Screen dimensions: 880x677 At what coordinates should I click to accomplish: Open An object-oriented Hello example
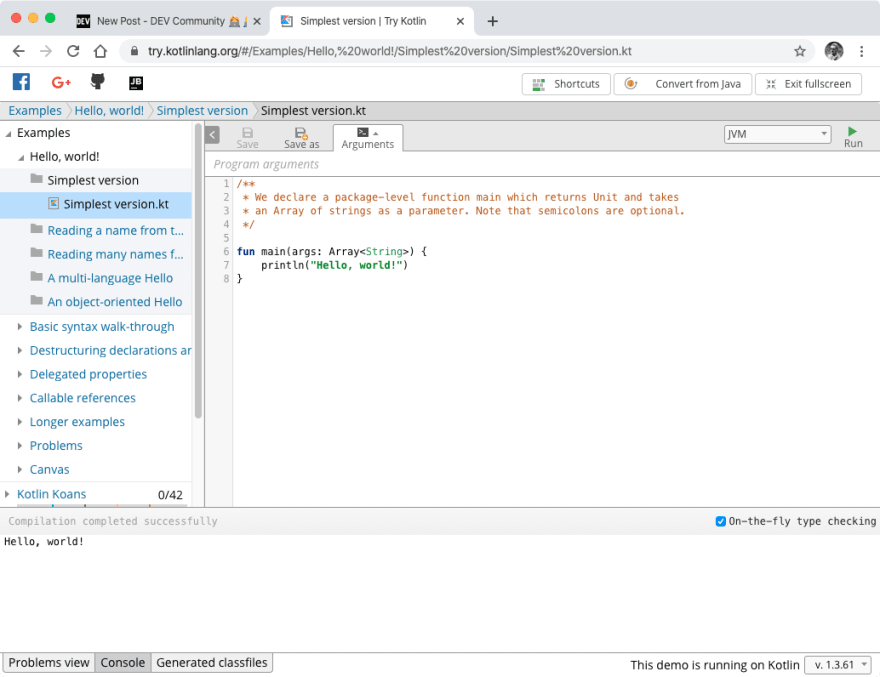click(x=114, y=301)
